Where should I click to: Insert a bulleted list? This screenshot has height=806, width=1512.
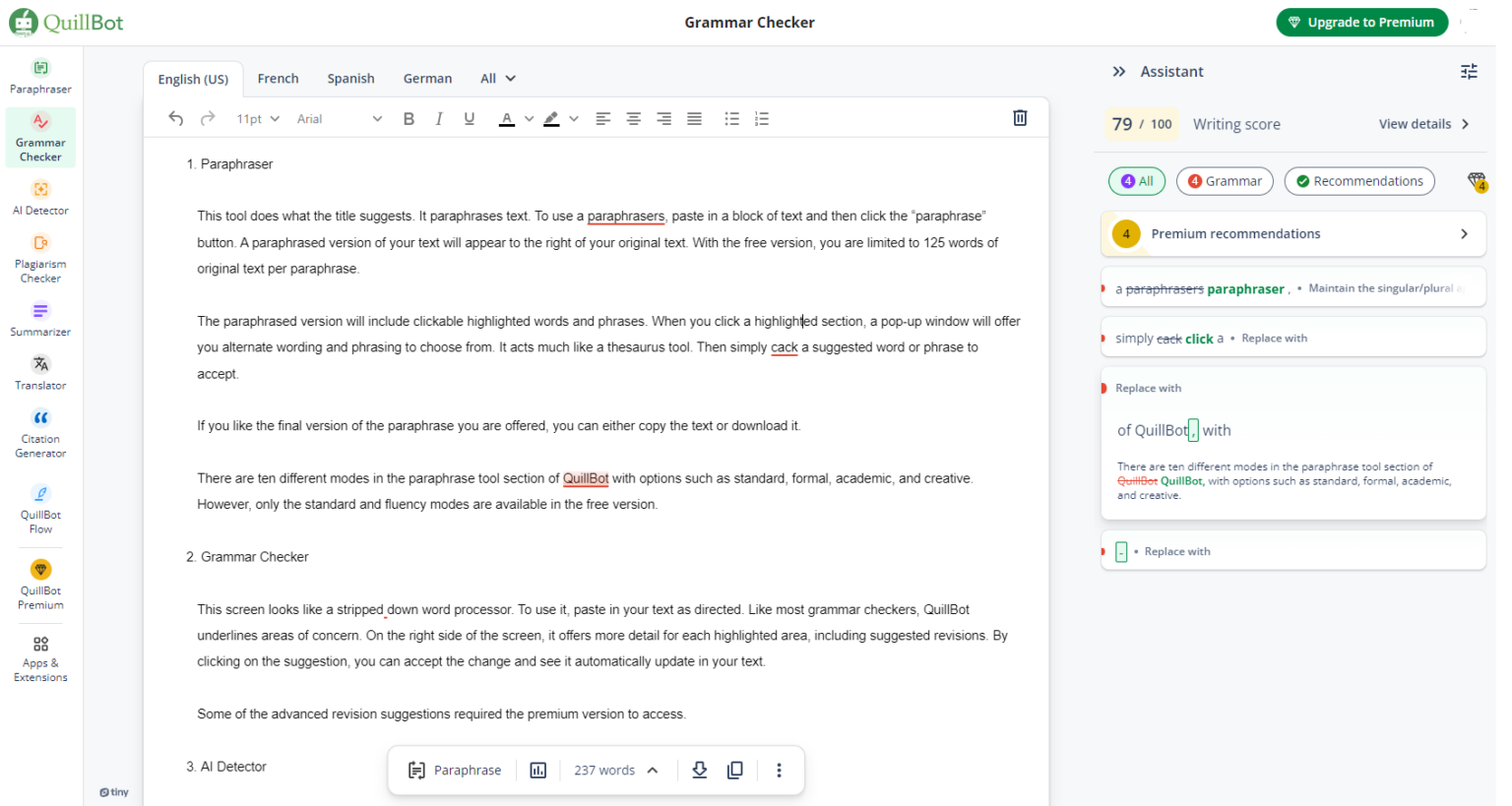coord(731,119)
